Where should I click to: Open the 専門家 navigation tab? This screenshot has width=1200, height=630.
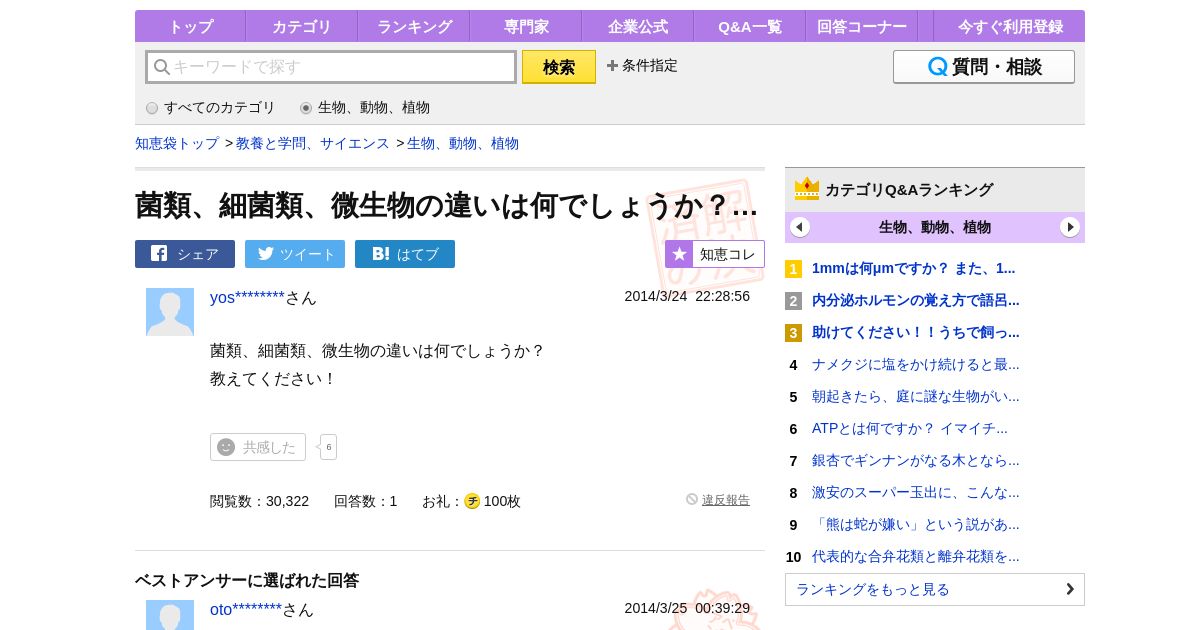(525, 26)
